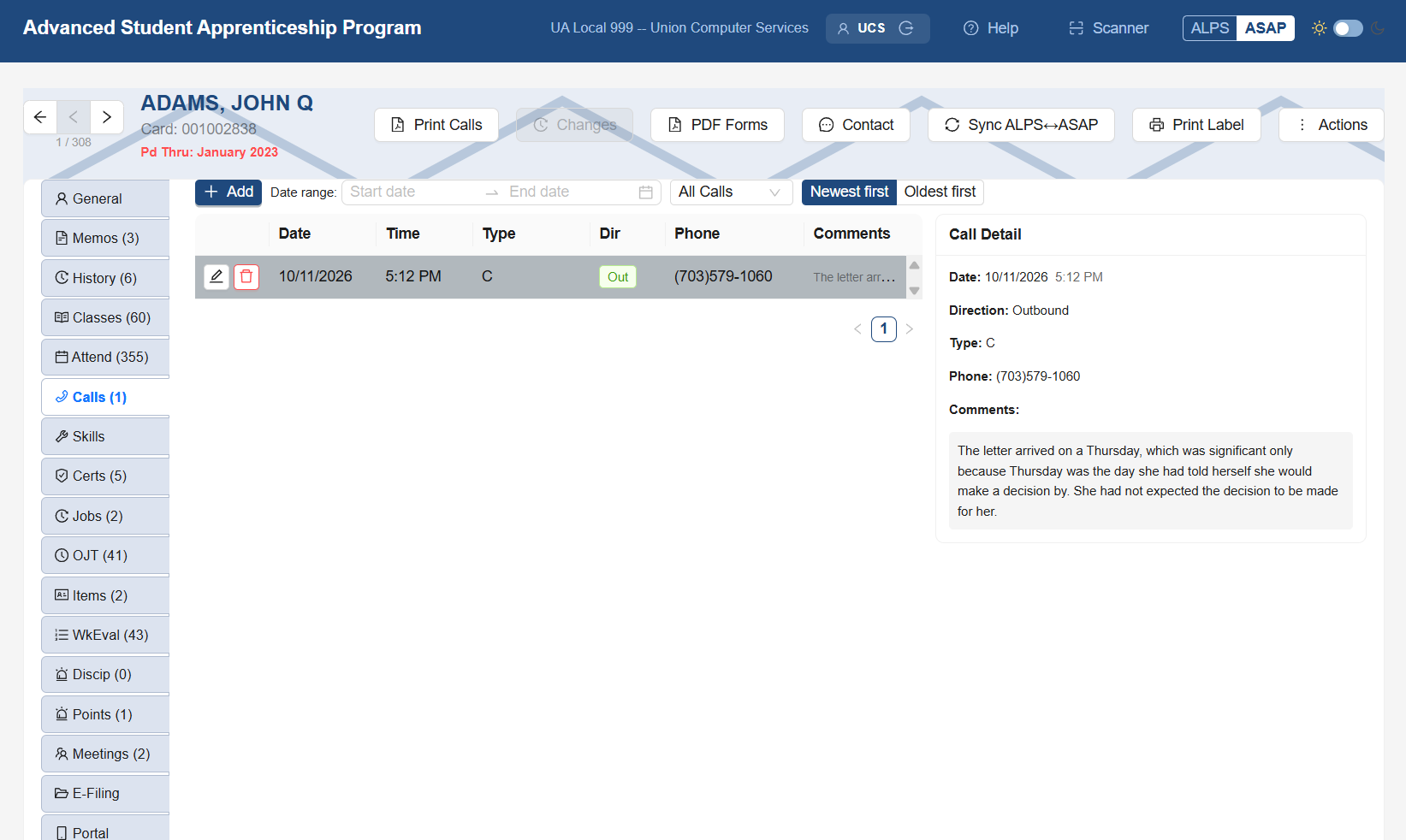The image size is (1406, 840).
Task: Click the UCS logout icon
Action: (906, 28)
